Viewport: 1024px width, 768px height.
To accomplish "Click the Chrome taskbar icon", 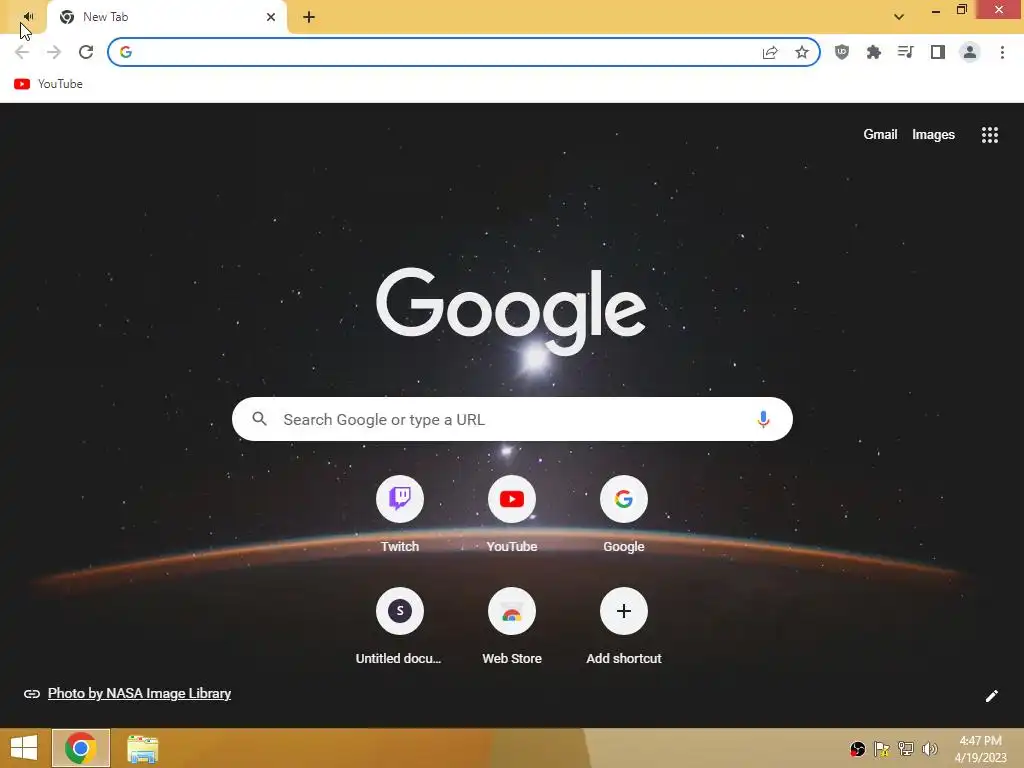I will click(81, 748).
